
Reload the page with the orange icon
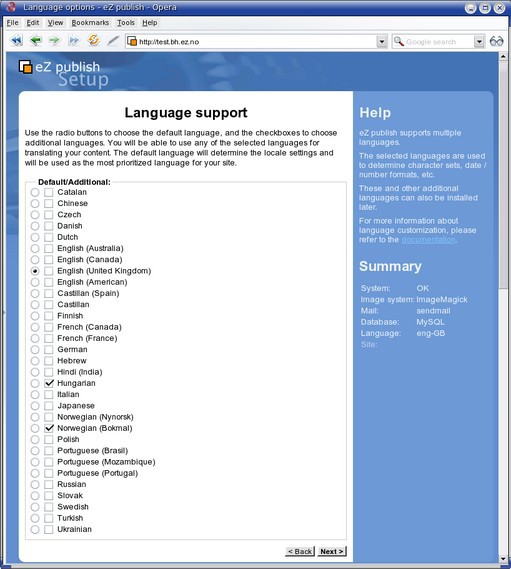[x=93, y=40]
